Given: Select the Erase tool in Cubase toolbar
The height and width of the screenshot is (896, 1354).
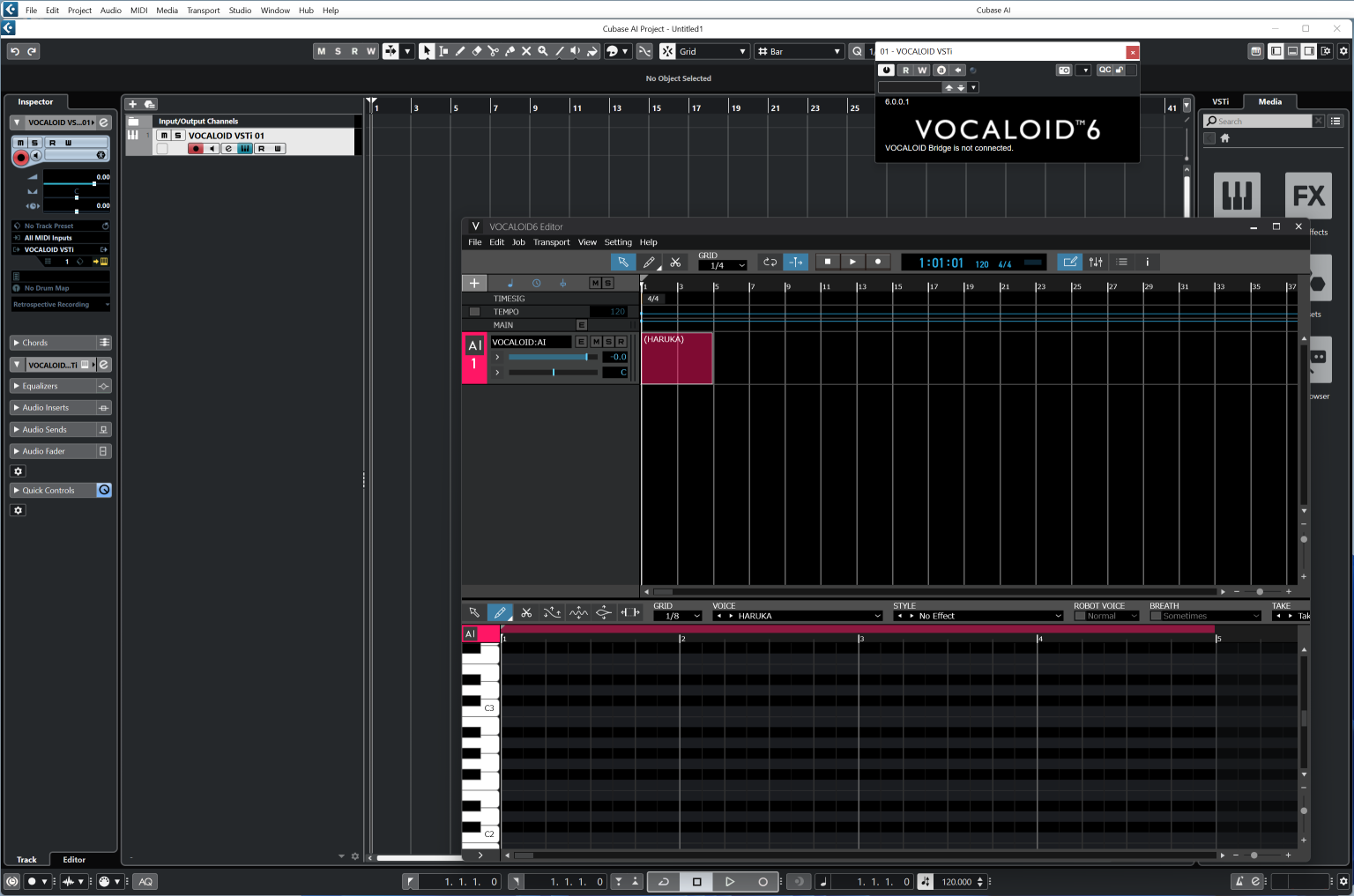Looking at the screenshot, I should point(476,51).
